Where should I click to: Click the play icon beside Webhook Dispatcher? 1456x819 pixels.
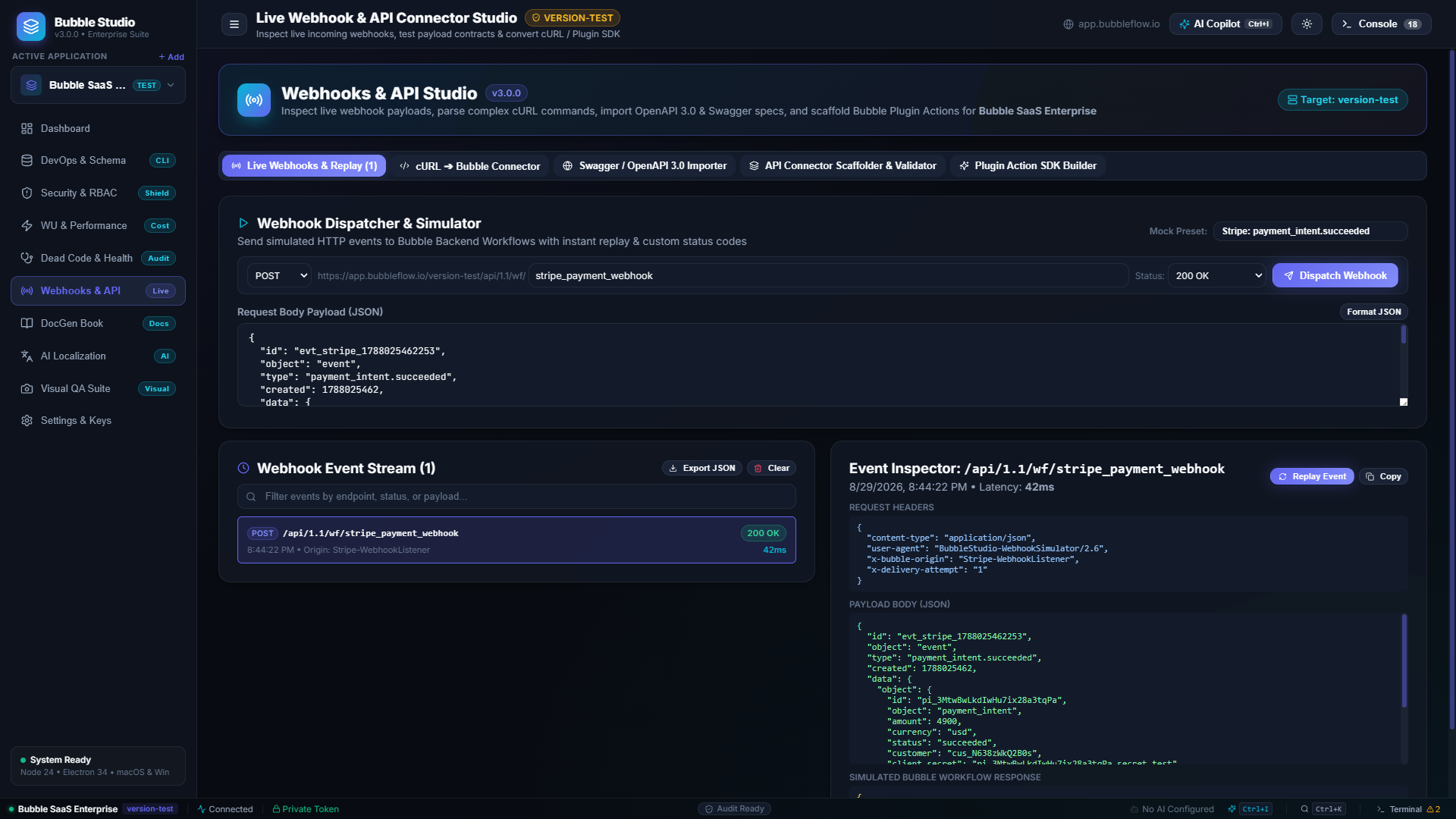point(243,224)
